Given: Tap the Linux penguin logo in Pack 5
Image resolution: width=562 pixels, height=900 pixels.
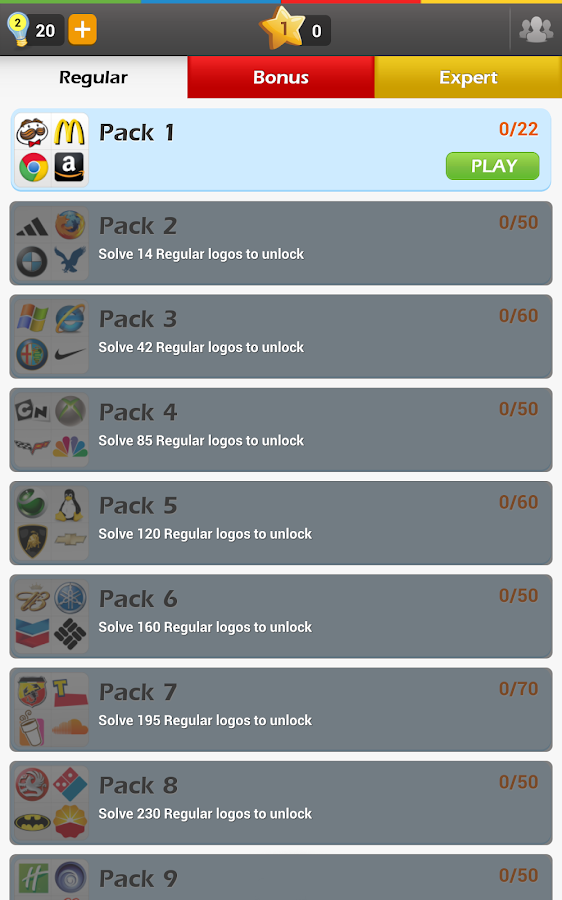Looking at the screenshot, I should 69,505.
